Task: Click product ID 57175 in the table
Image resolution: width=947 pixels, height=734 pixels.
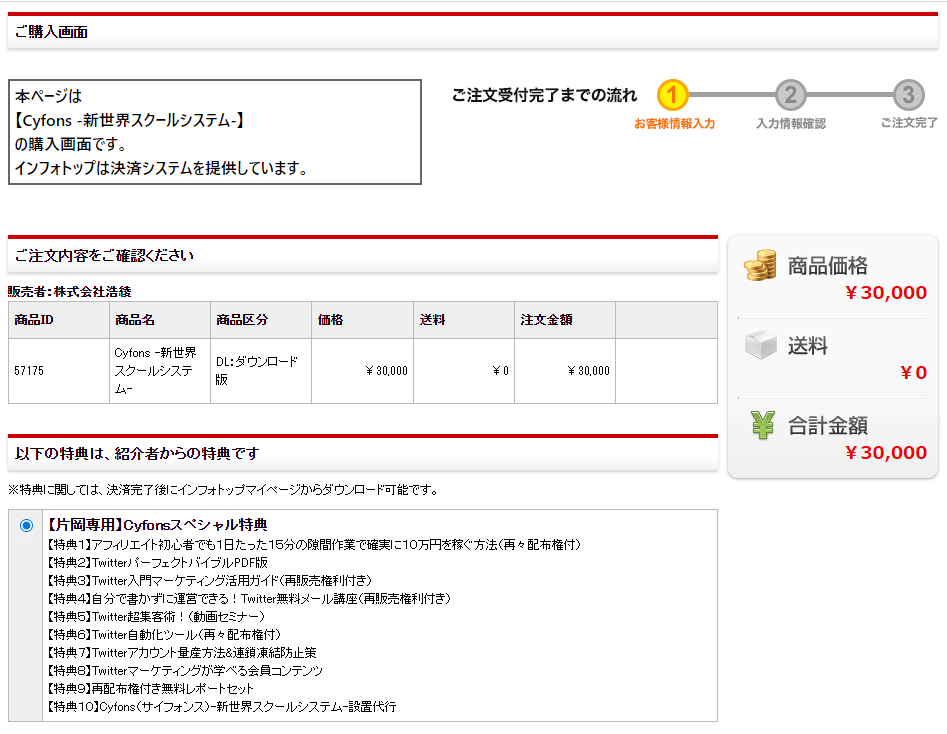Action: (29, 371)
